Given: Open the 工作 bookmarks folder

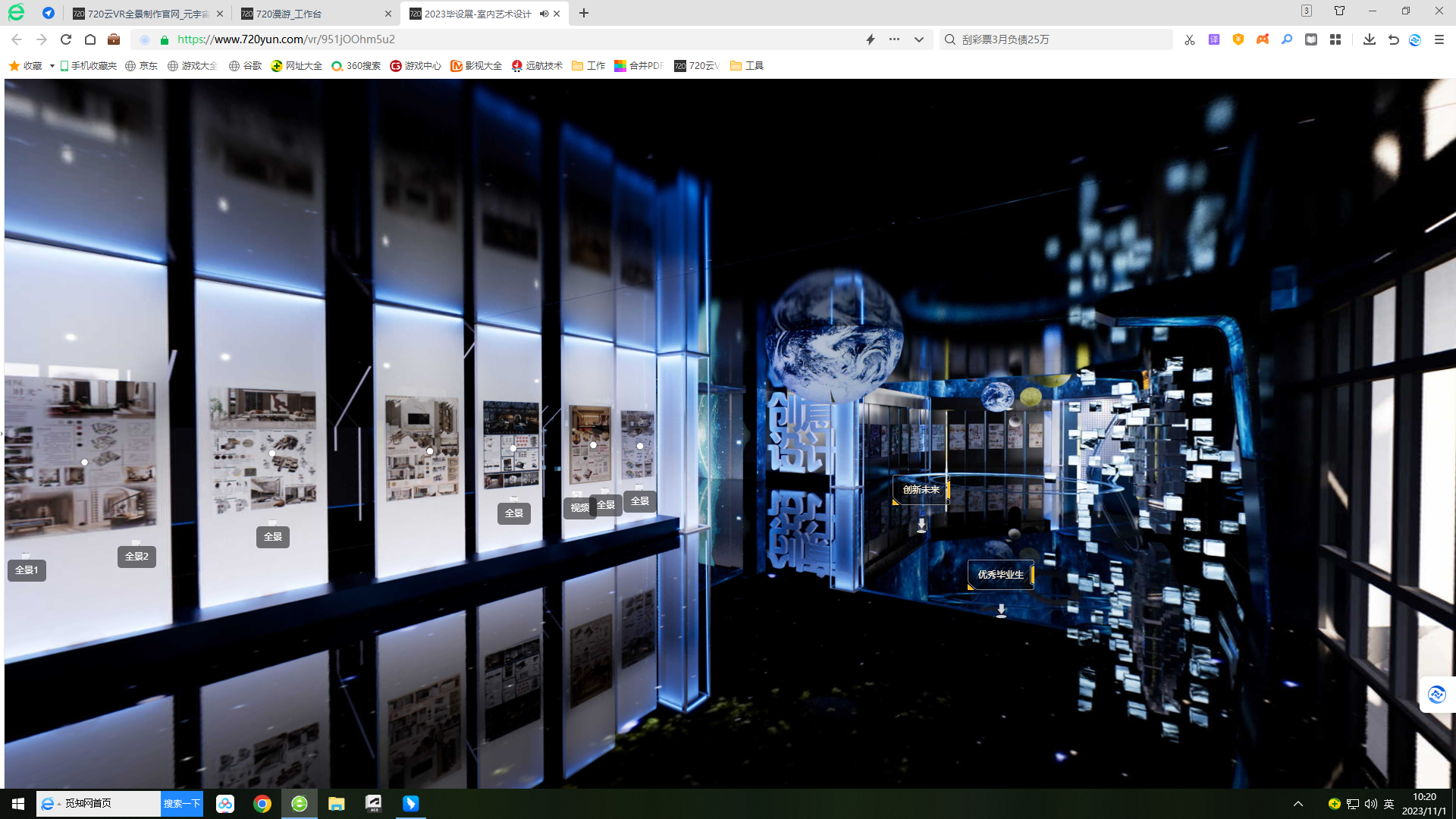Looking at the screenshot, I should point(588,66).
